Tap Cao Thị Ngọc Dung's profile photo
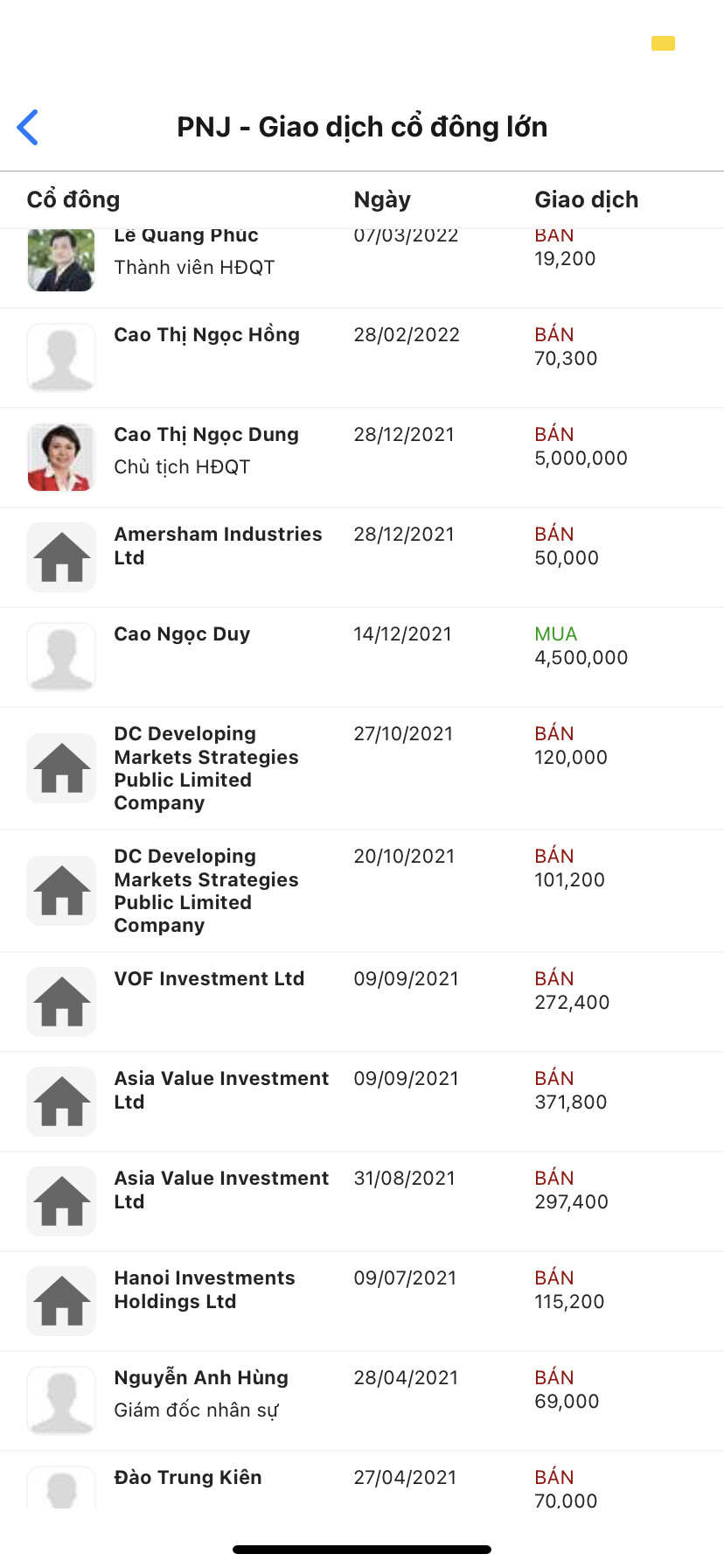This screenshot has width=724, height=1568. tap(61, 457)
